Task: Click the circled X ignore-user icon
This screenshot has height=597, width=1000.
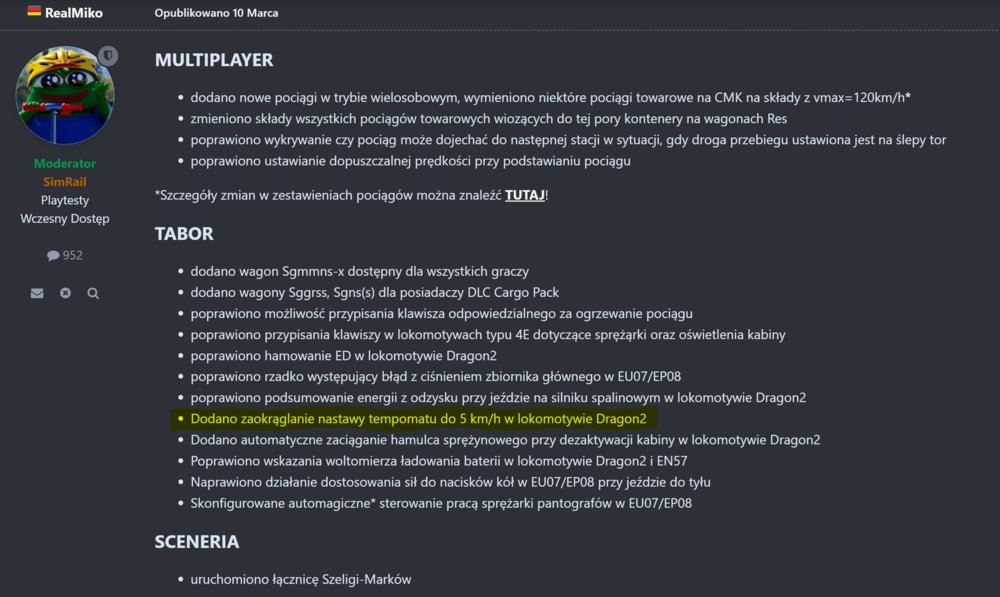Action: tap(65, 294)
